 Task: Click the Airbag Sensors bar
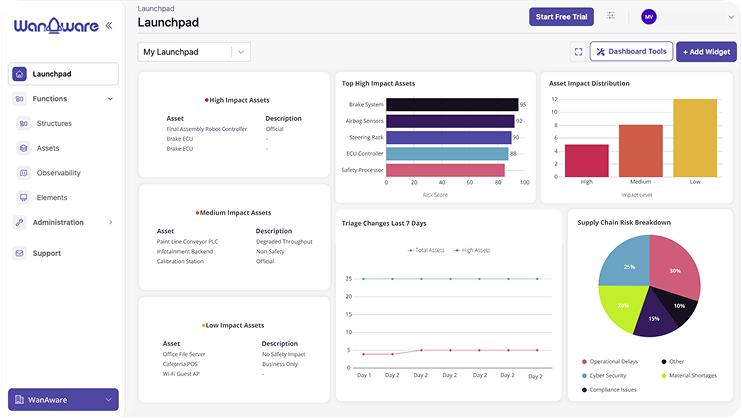tap(450, 121)
